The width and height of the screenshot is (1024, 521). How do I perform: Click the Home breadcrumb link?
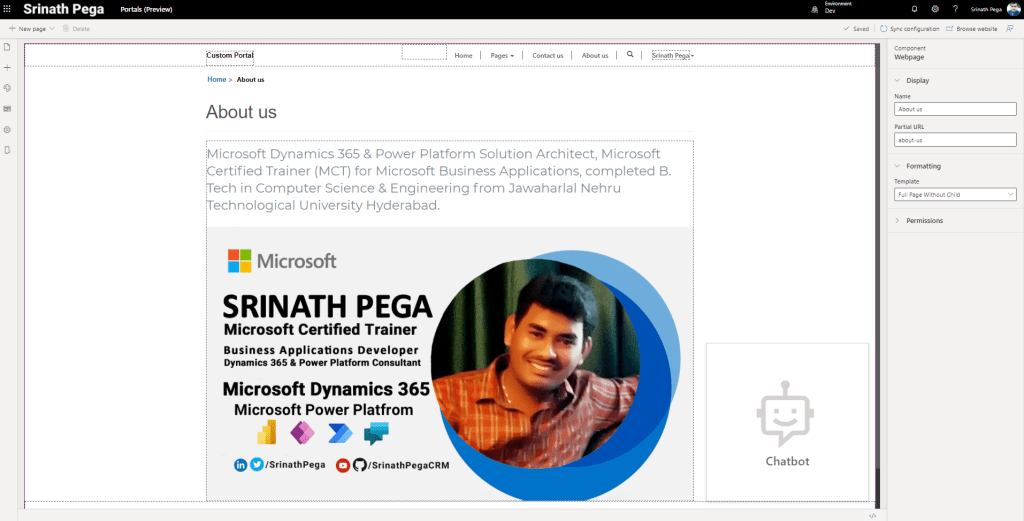[216, 79]
